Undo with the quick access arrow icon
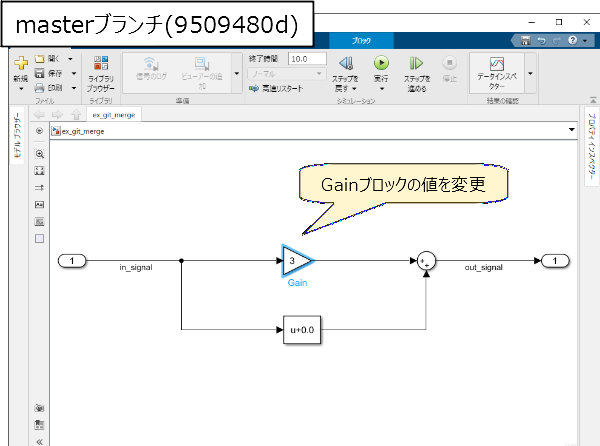 [x=541, y=40]
